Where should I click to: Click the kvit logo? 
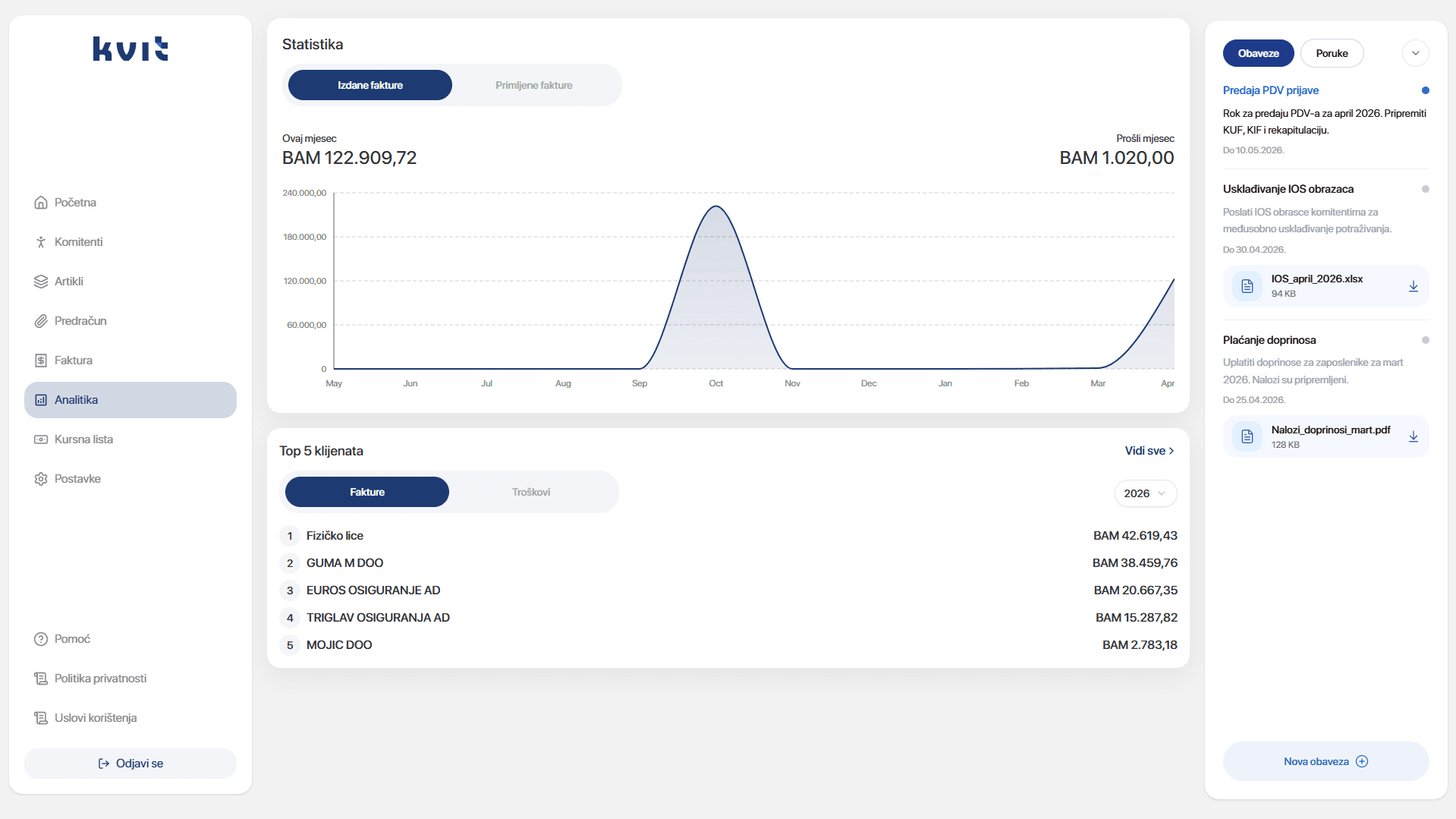(x=131, y=49)
